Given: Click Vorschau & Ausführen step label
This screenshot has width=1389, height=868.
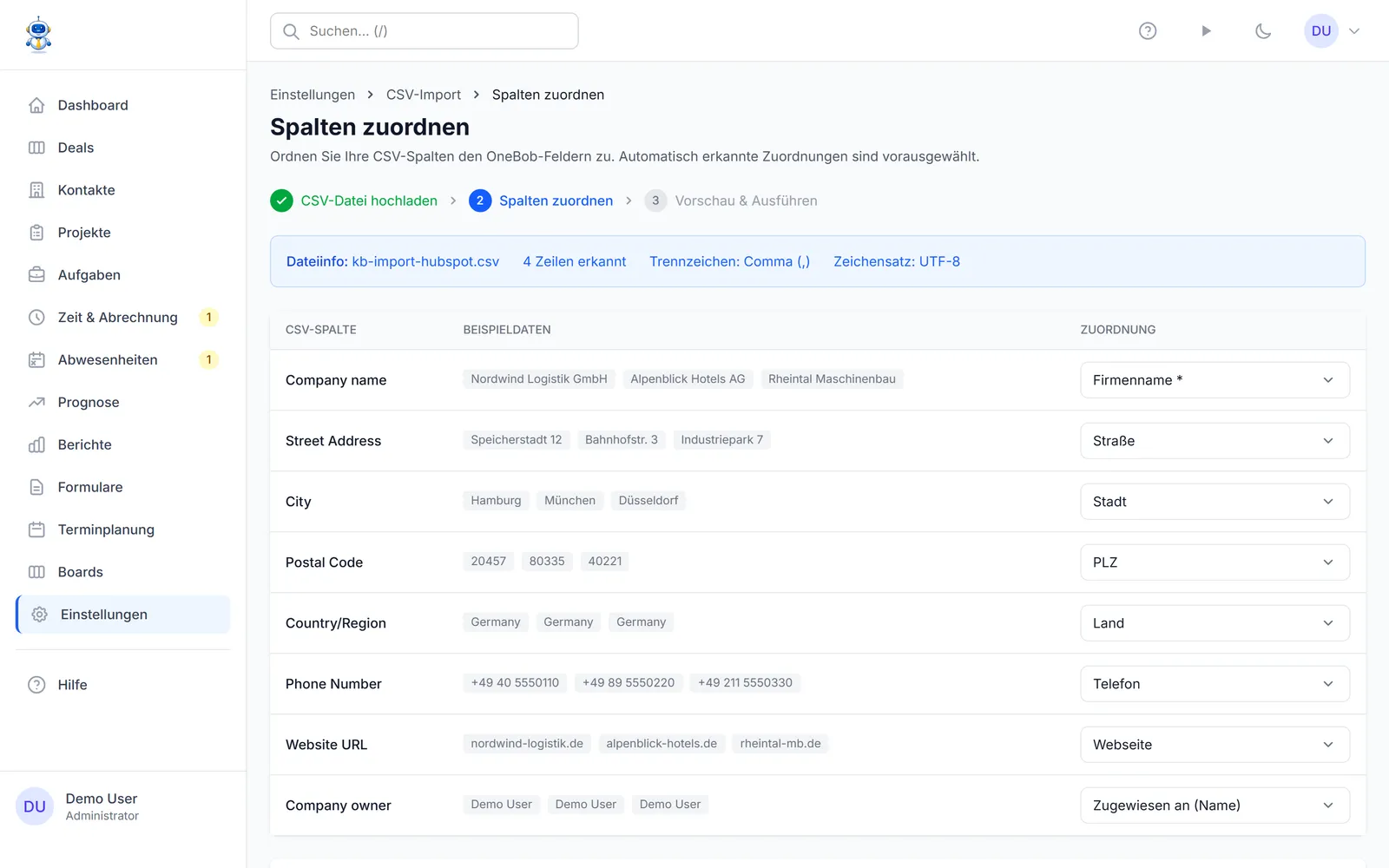Looking at the screenshot, I should click(747, 201).
